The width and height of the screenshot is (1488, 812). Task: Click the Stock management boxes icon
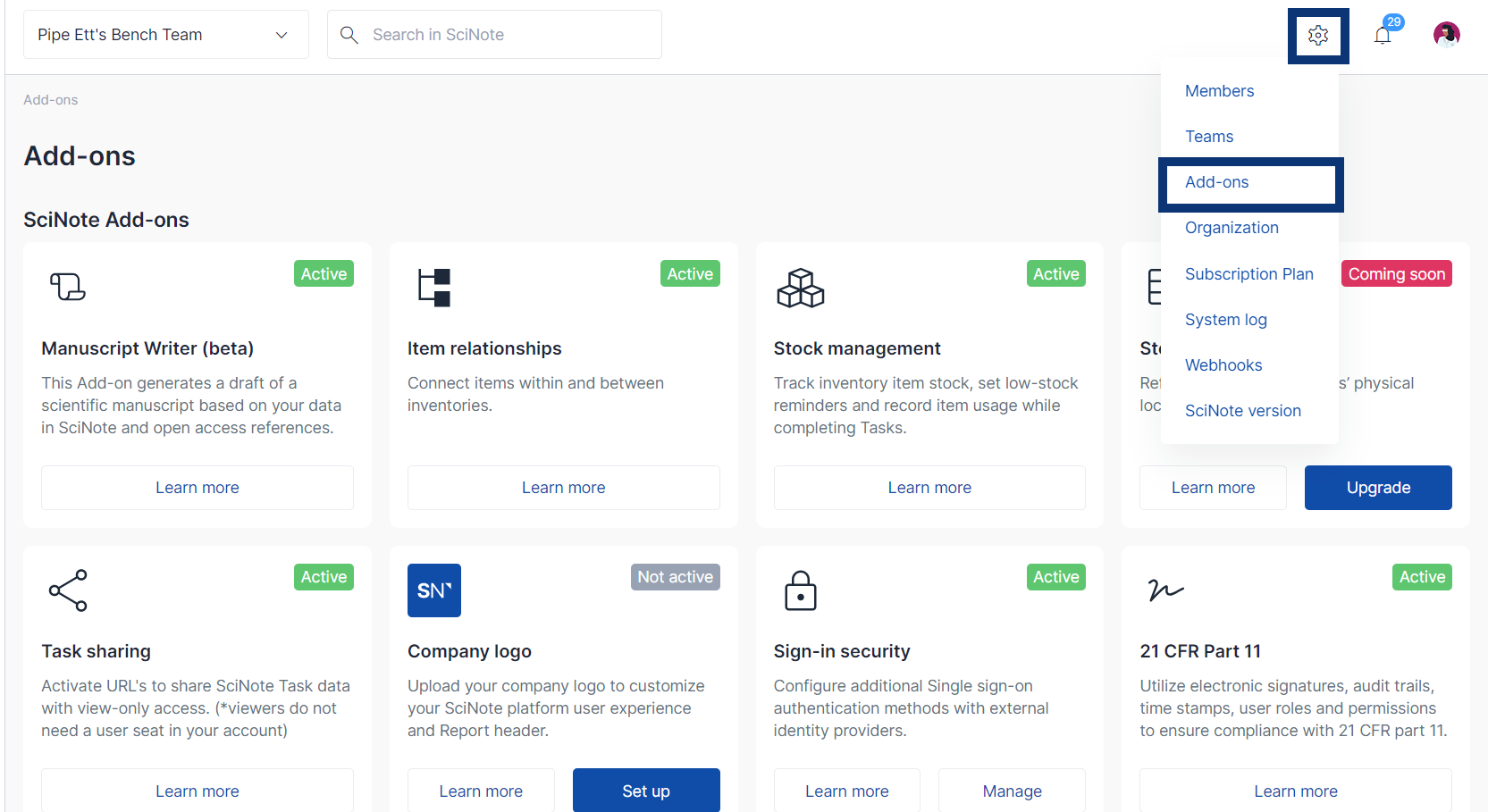(x=800, y=288)
